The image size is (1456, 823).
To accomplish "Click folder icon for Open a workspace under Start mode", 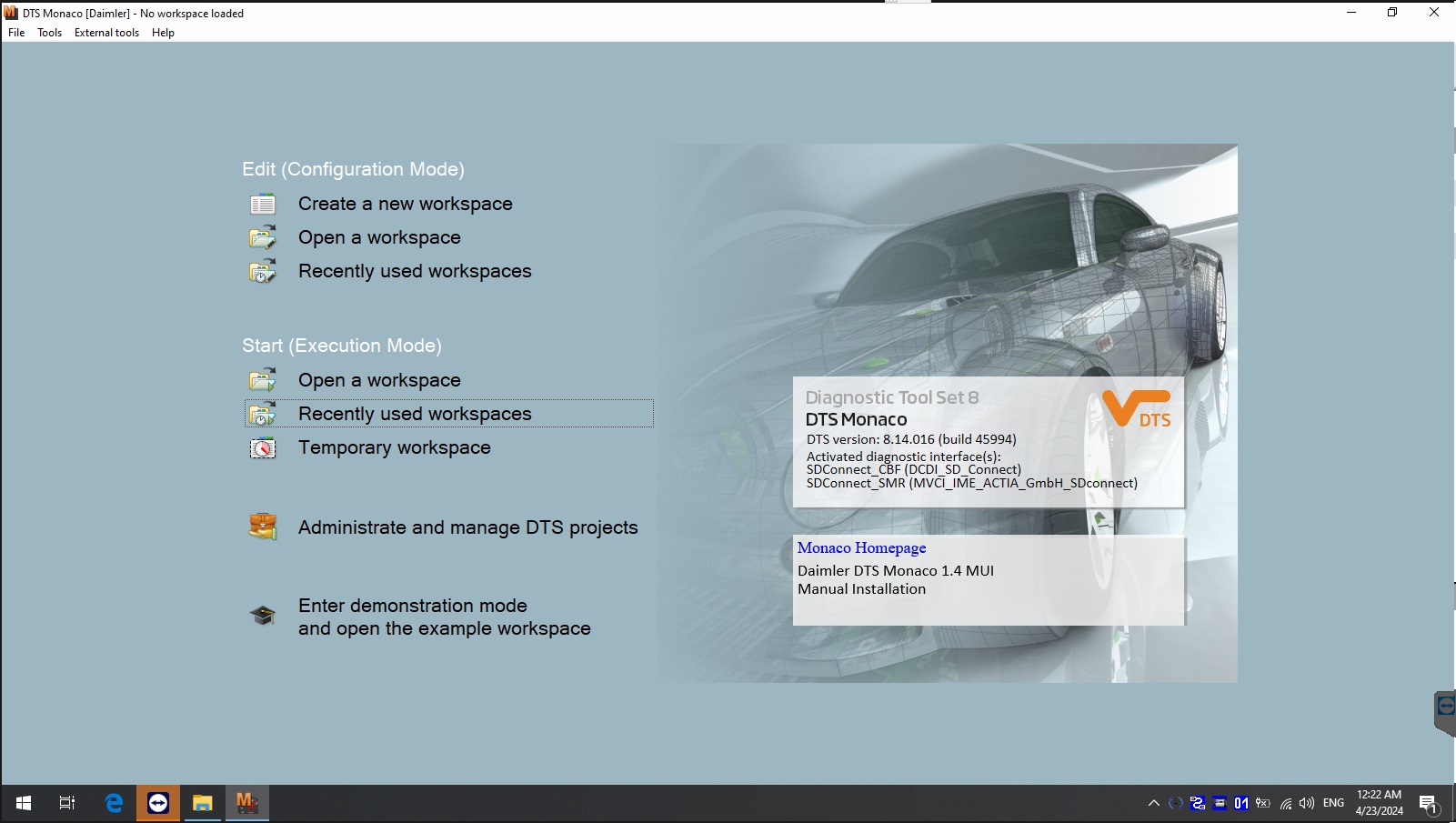I will coord(263,380).
